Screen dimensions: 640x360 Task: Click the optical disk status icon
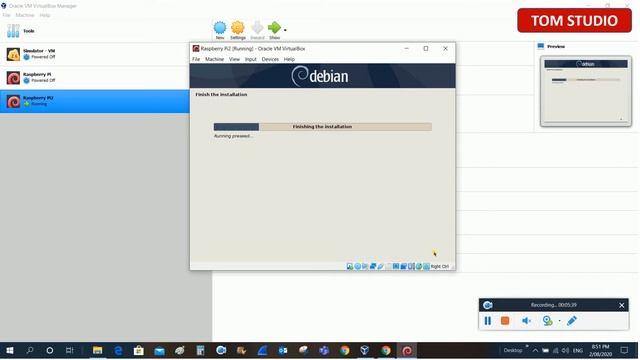(358, 267)
